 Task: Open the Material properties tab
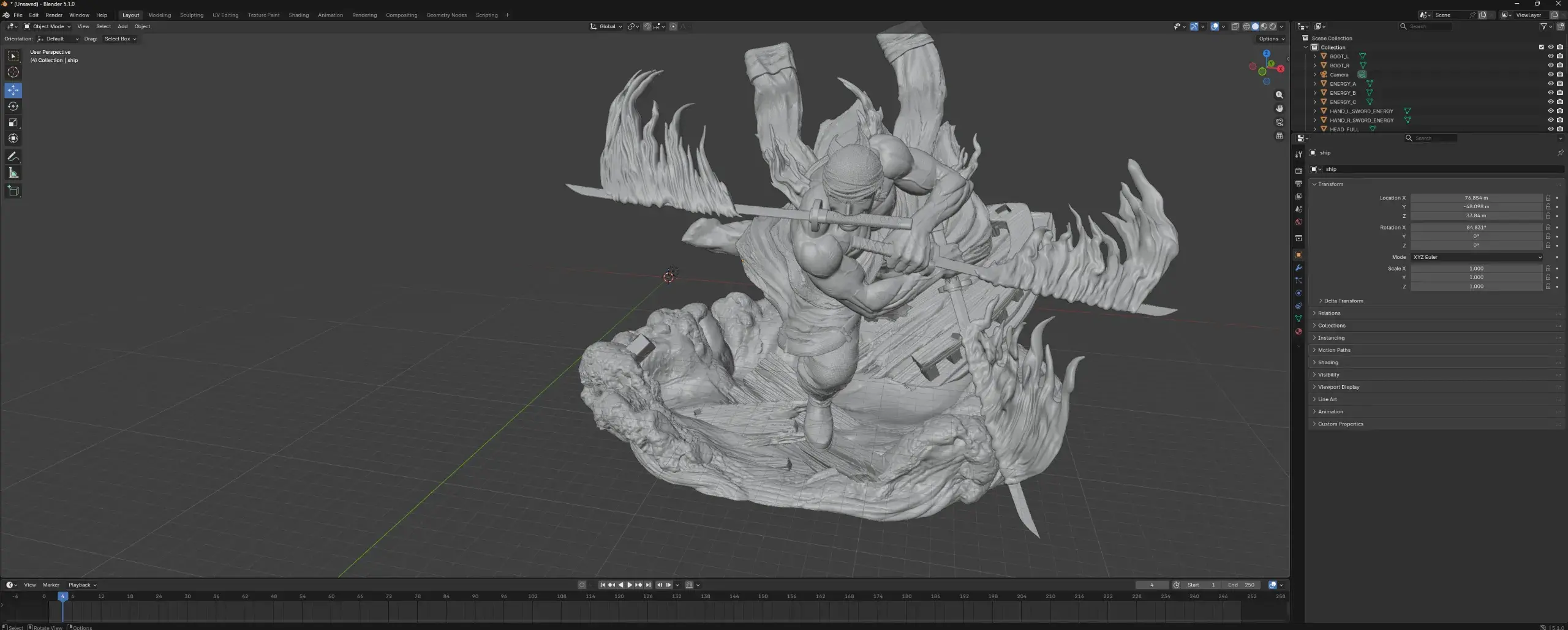tap(1298, 332)
